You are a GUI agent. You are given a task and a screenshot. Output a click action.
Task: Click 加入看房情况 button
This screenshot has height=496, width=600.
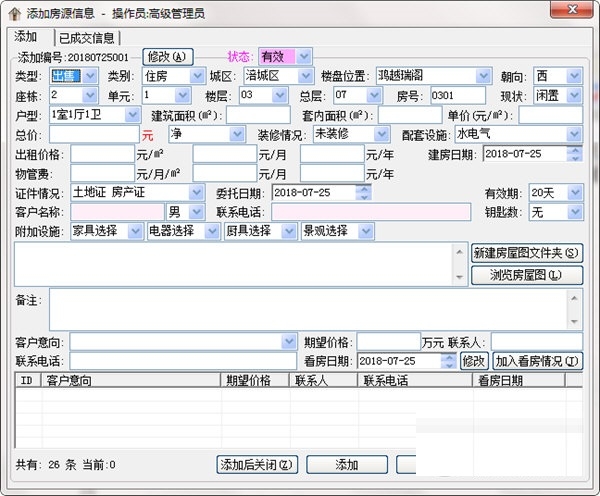pos(537,361)
